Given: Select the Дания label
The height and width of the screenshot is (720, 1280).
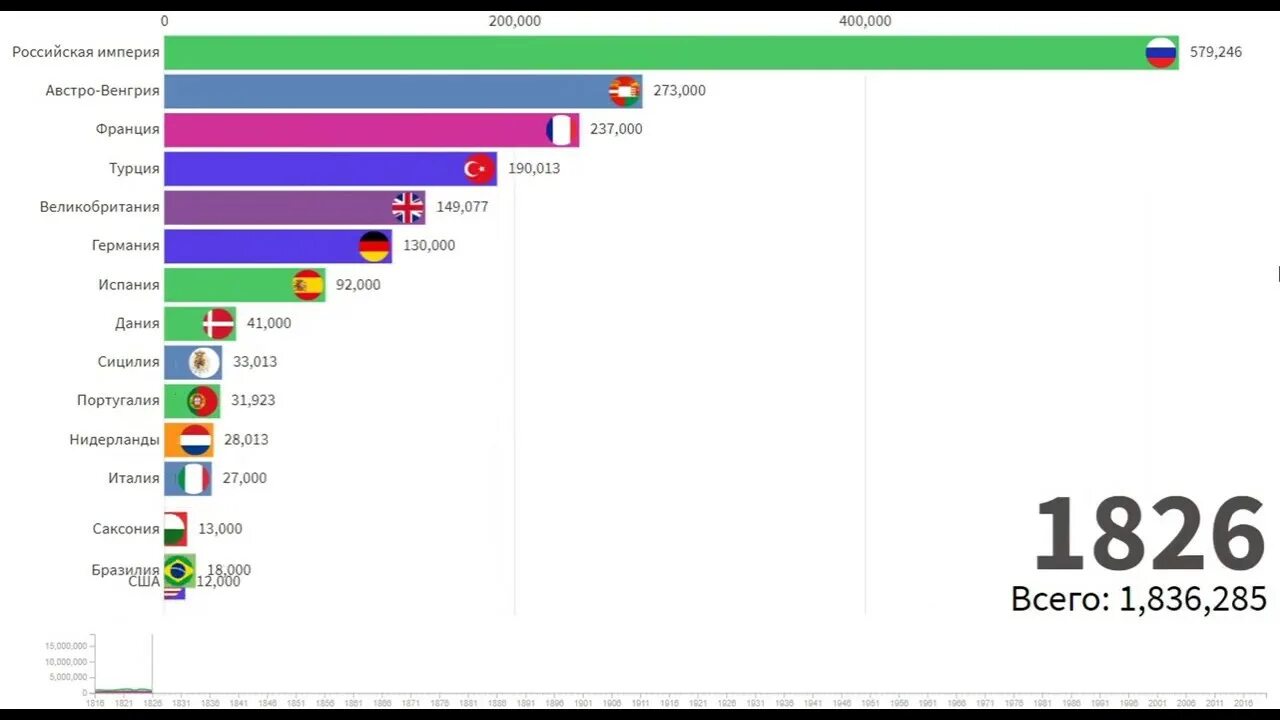Looking at the screenshot, I should click(138, 323).
